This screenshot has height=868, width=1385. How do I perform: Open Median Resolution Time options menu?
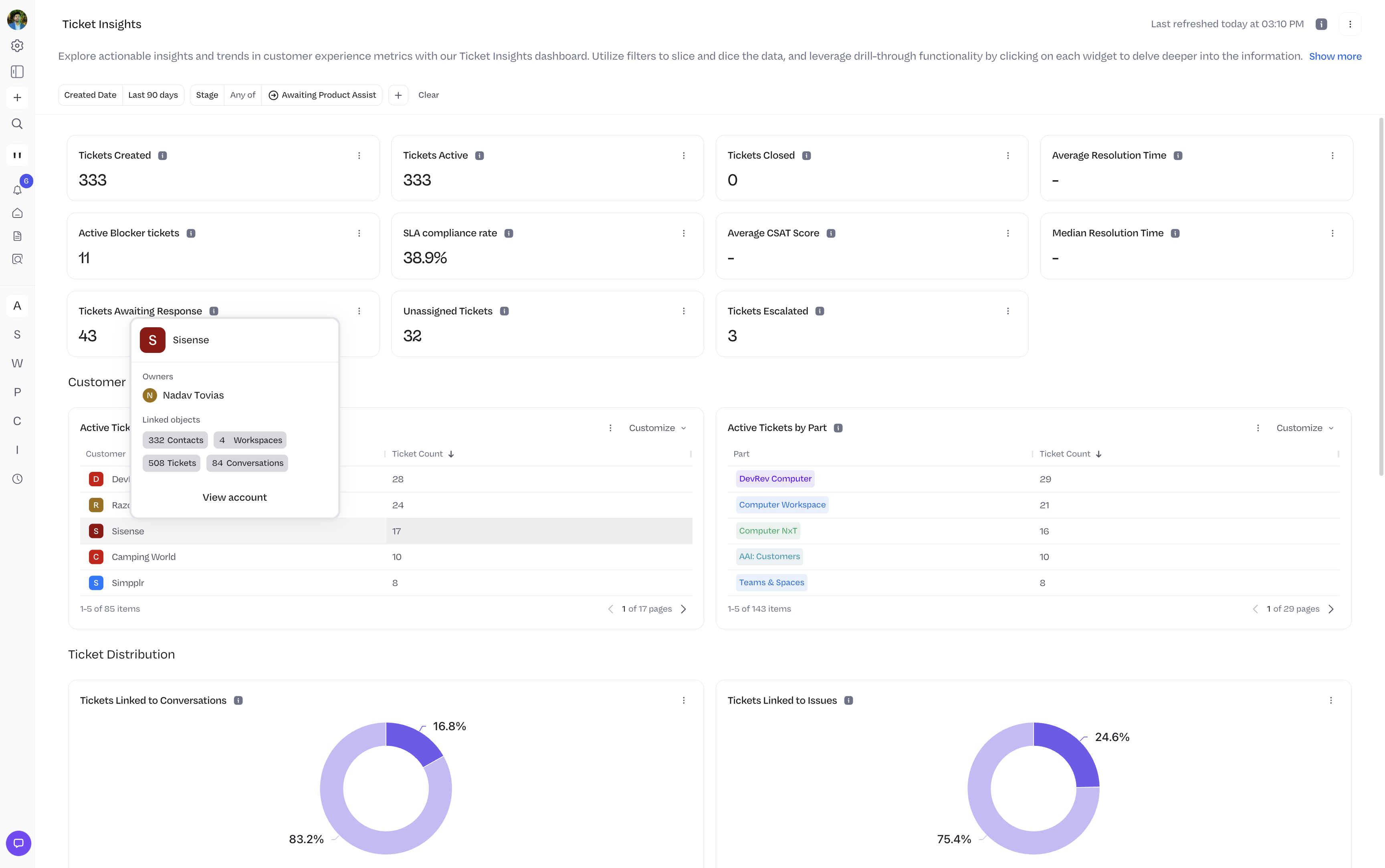coord(1332,233)
